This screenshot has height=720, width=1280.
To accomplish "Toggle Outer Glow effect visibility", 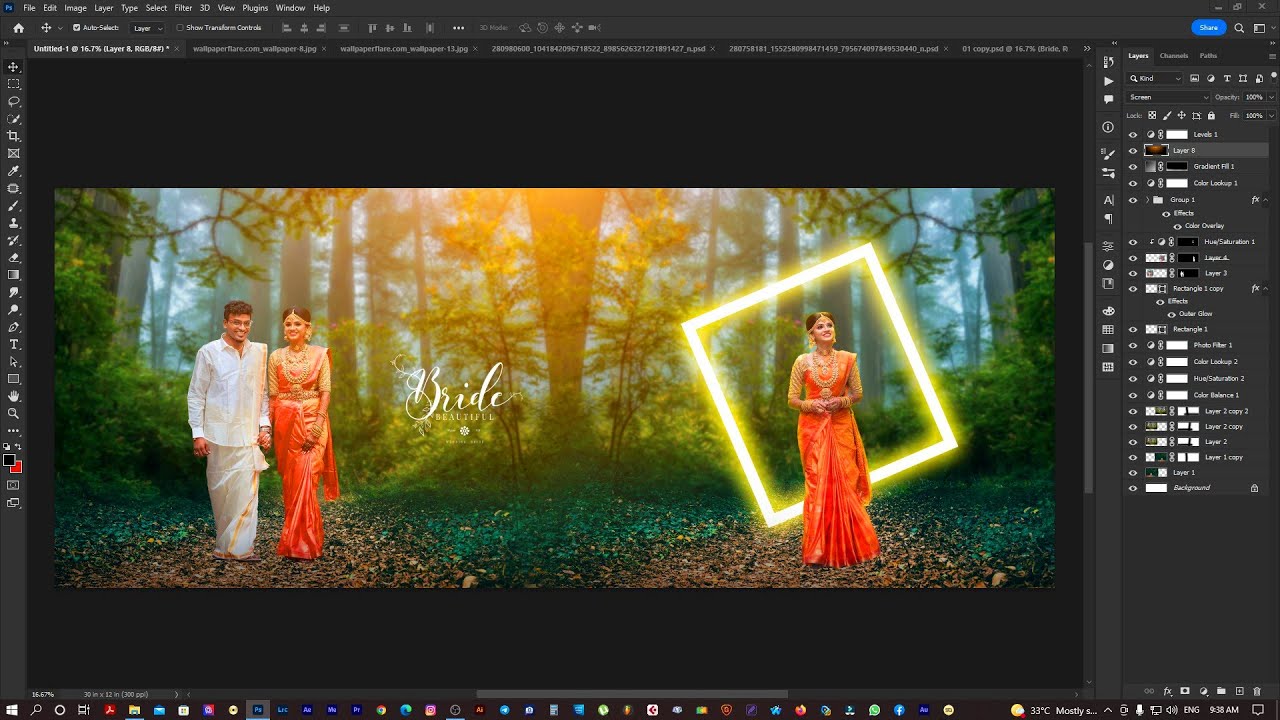I will tap(1172, 314).
